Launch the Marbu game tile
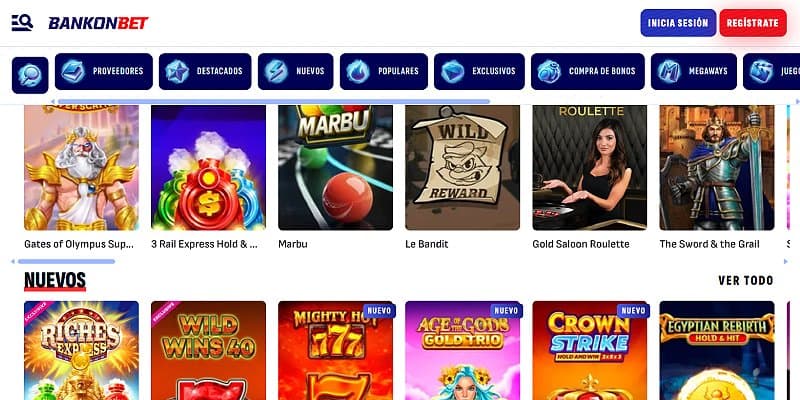 pos(335,167)
